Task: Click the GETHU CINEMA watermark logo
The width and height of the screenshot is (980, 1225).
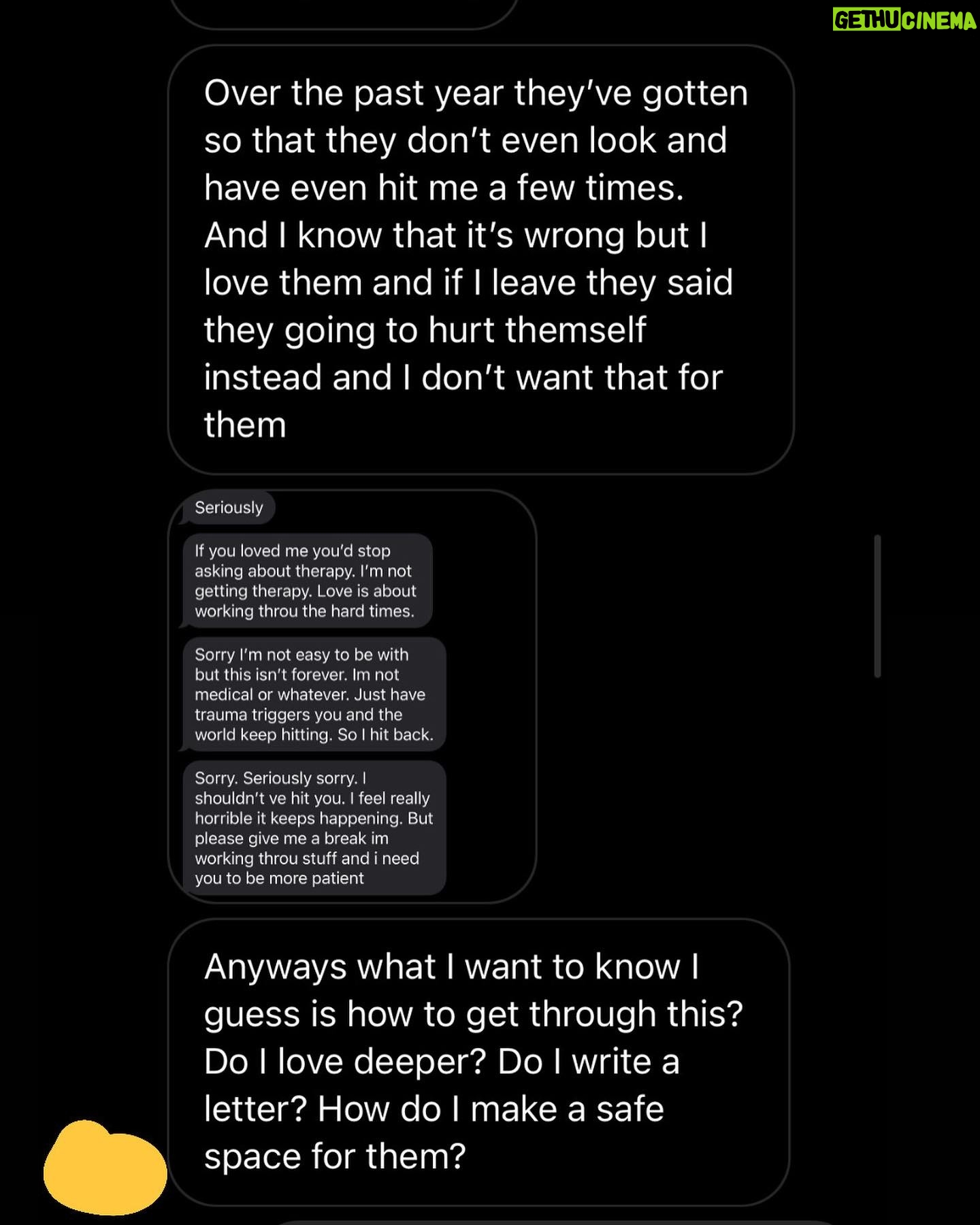Action: pos(904,21)
